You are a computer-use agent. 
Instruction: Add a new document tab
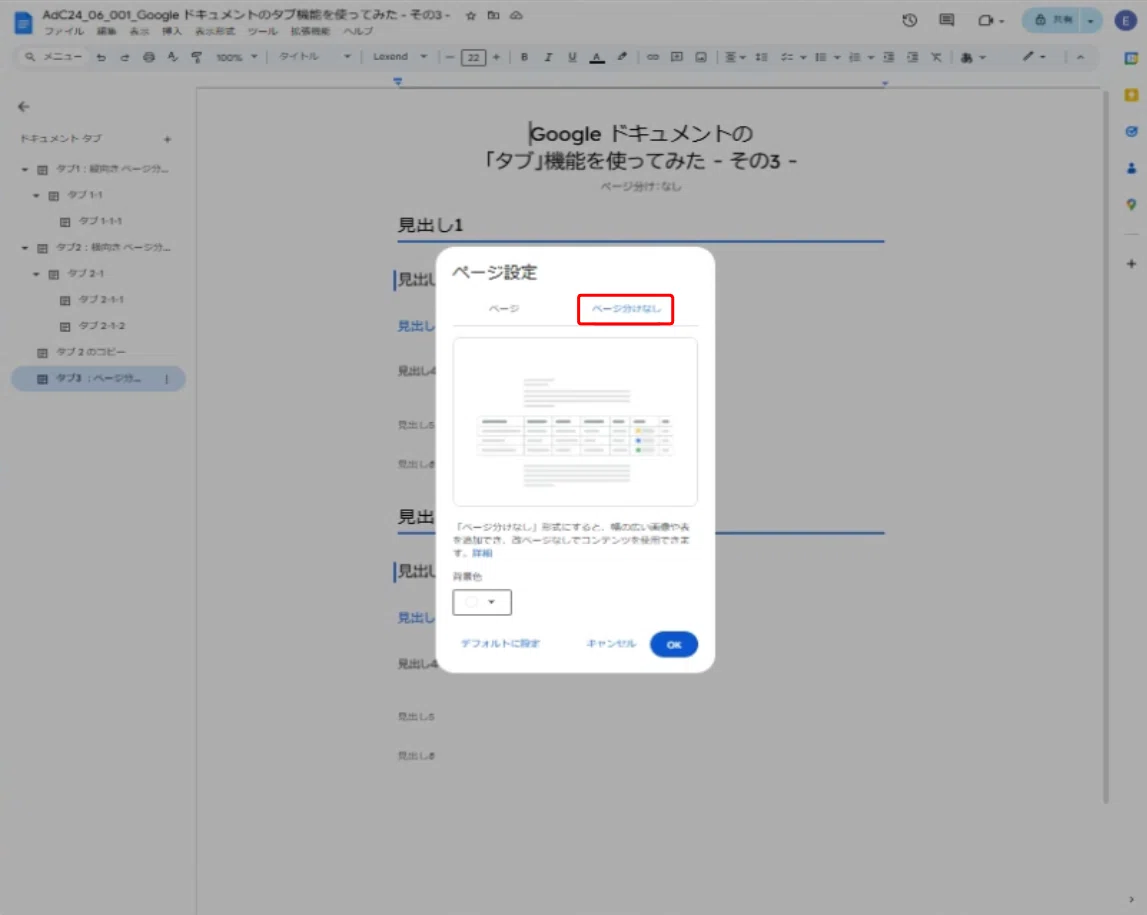pos(168,139)
